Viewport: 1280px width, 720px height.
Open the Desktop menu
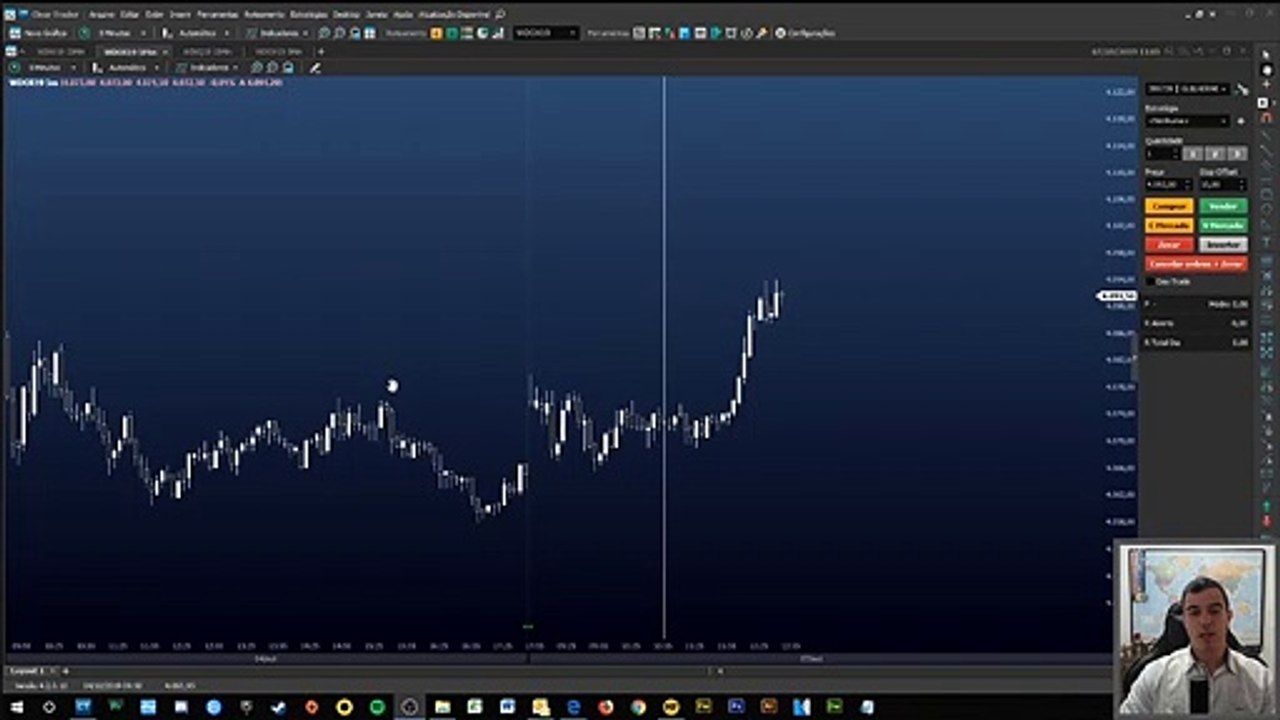click(346, 15)
